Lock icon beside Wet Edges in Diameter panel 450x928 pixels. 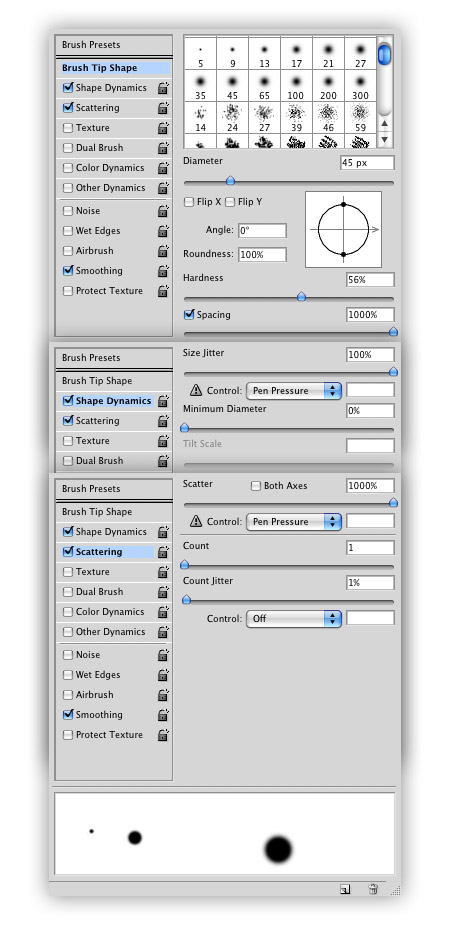(163, 231)
